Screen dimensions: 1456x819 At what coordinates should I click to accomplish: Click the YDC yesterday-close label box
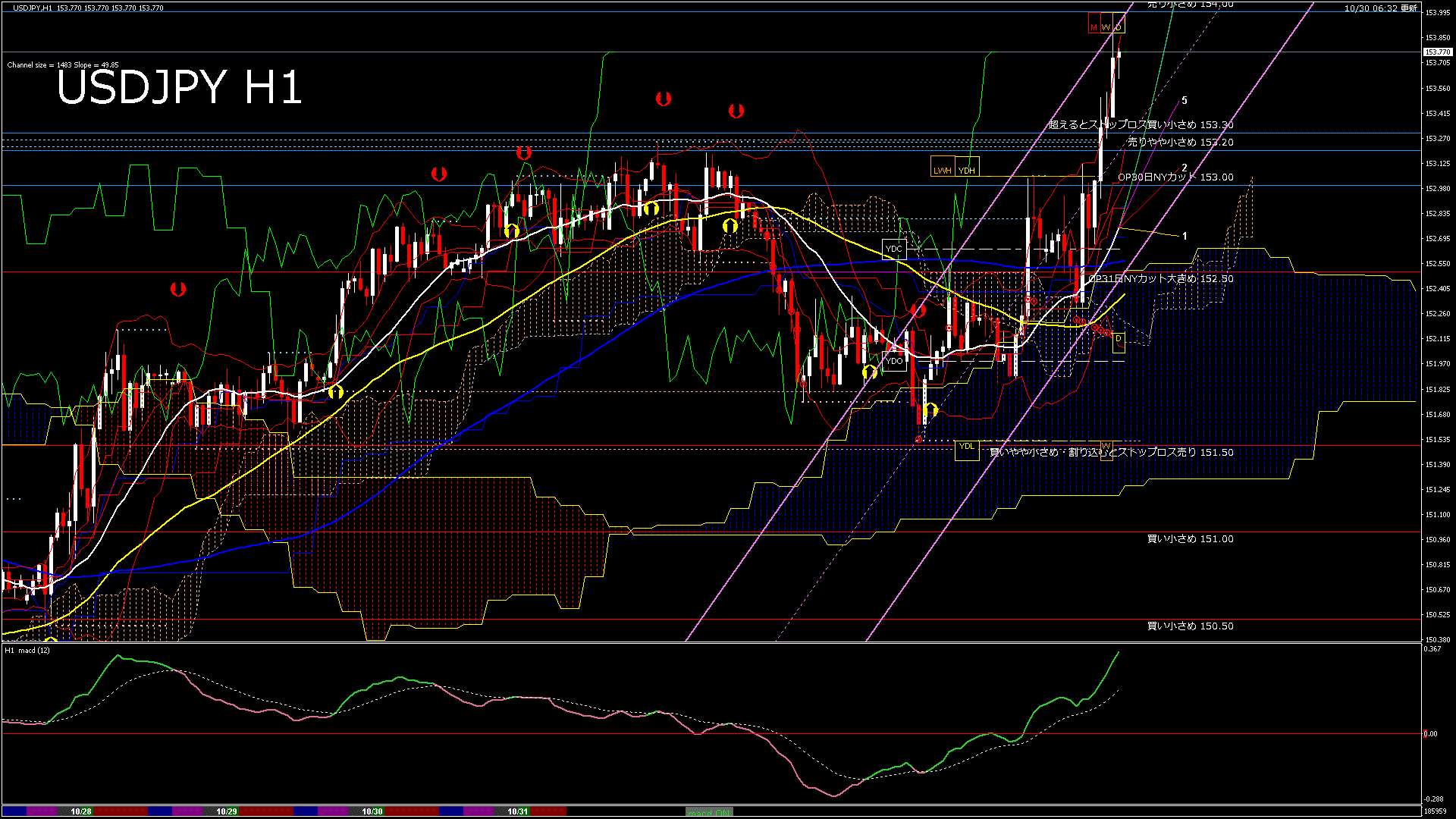coord(894,248)
